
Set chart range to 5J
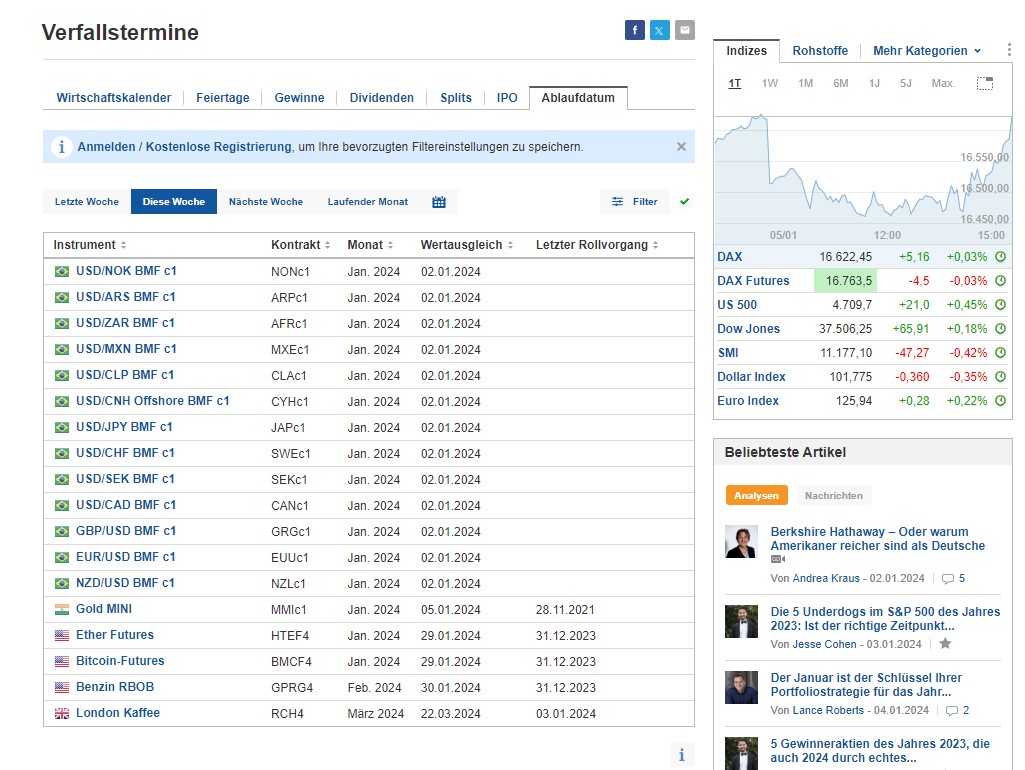[x=905, y=84]
